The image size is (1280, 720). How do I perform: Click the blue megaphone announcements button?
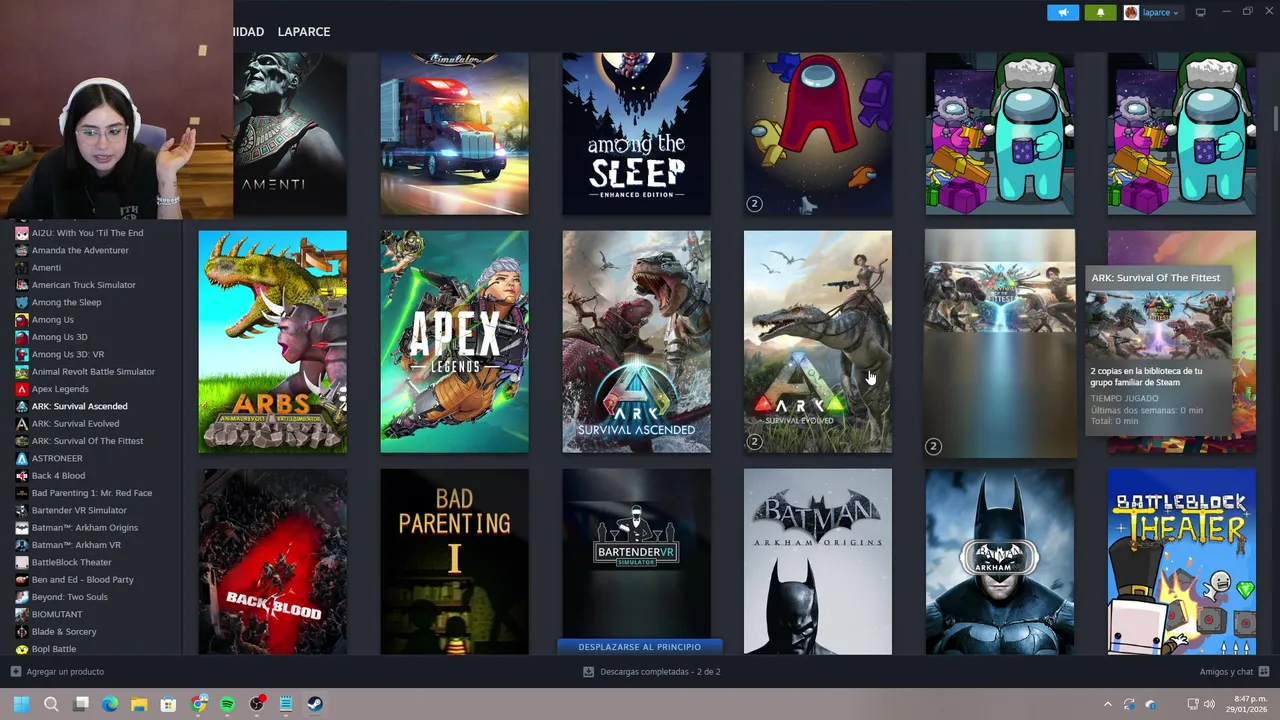pyautogui.click(x=1063, y=12)
